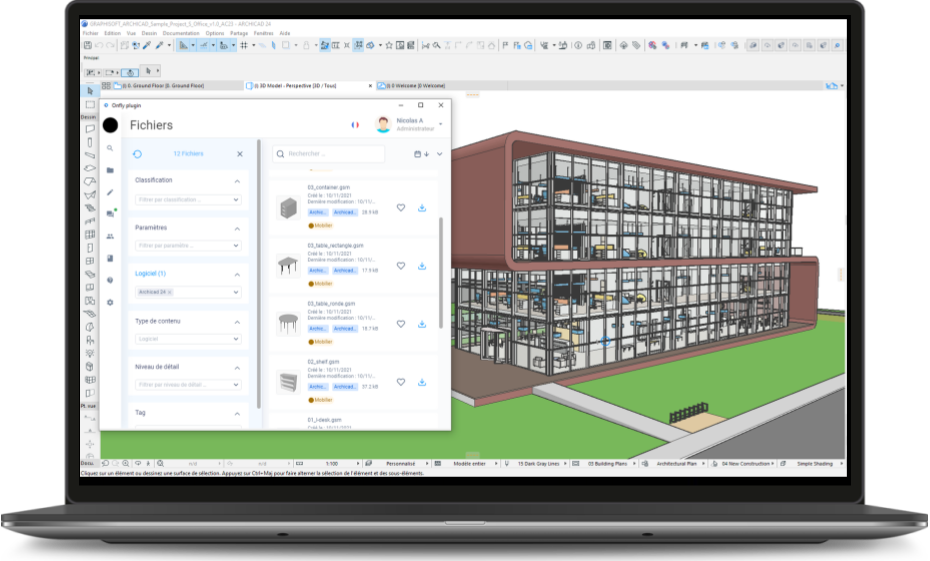This screenshot has height=561, width=930.
Task: Download the 02_shelf.gsm file
Action: 421,382
